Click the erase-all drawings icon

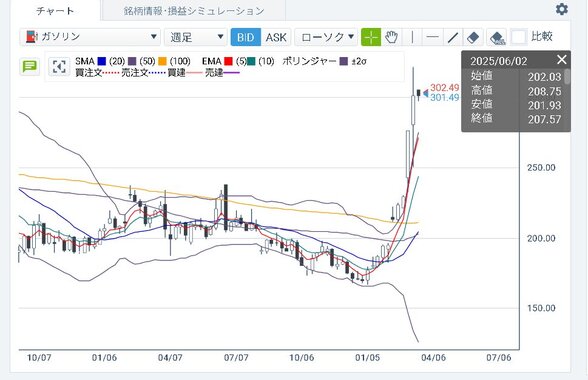coord(497,37)
